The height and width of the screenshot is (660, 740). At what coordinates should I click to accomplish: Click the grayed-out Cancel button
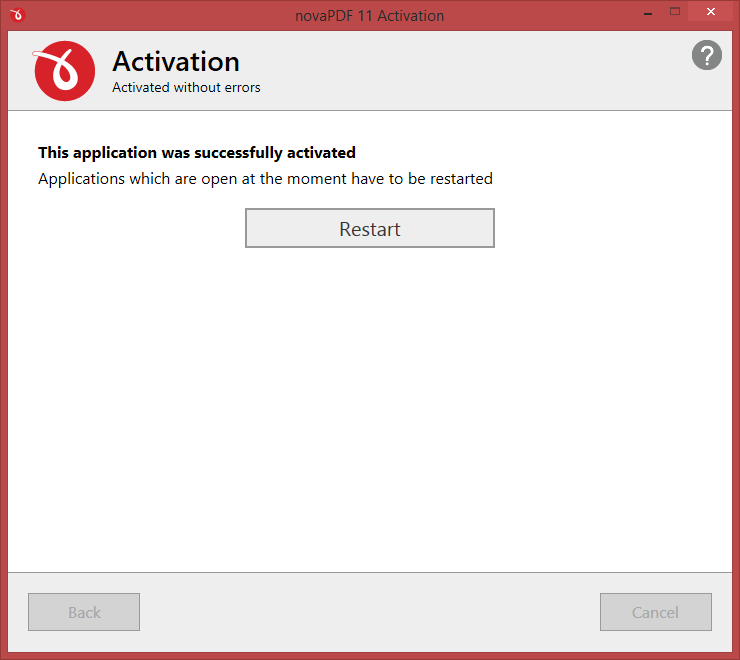(x=656, y=612)
